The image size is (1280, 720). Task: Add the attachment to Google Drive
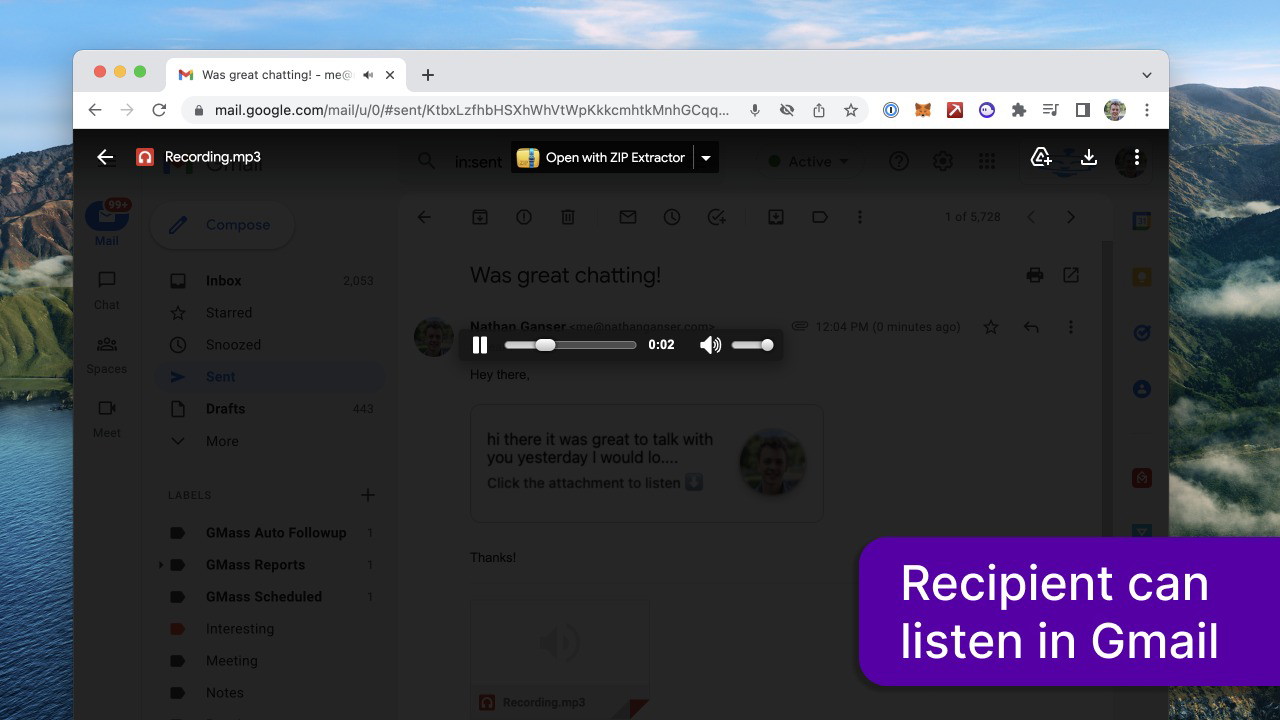point(1041,157)
